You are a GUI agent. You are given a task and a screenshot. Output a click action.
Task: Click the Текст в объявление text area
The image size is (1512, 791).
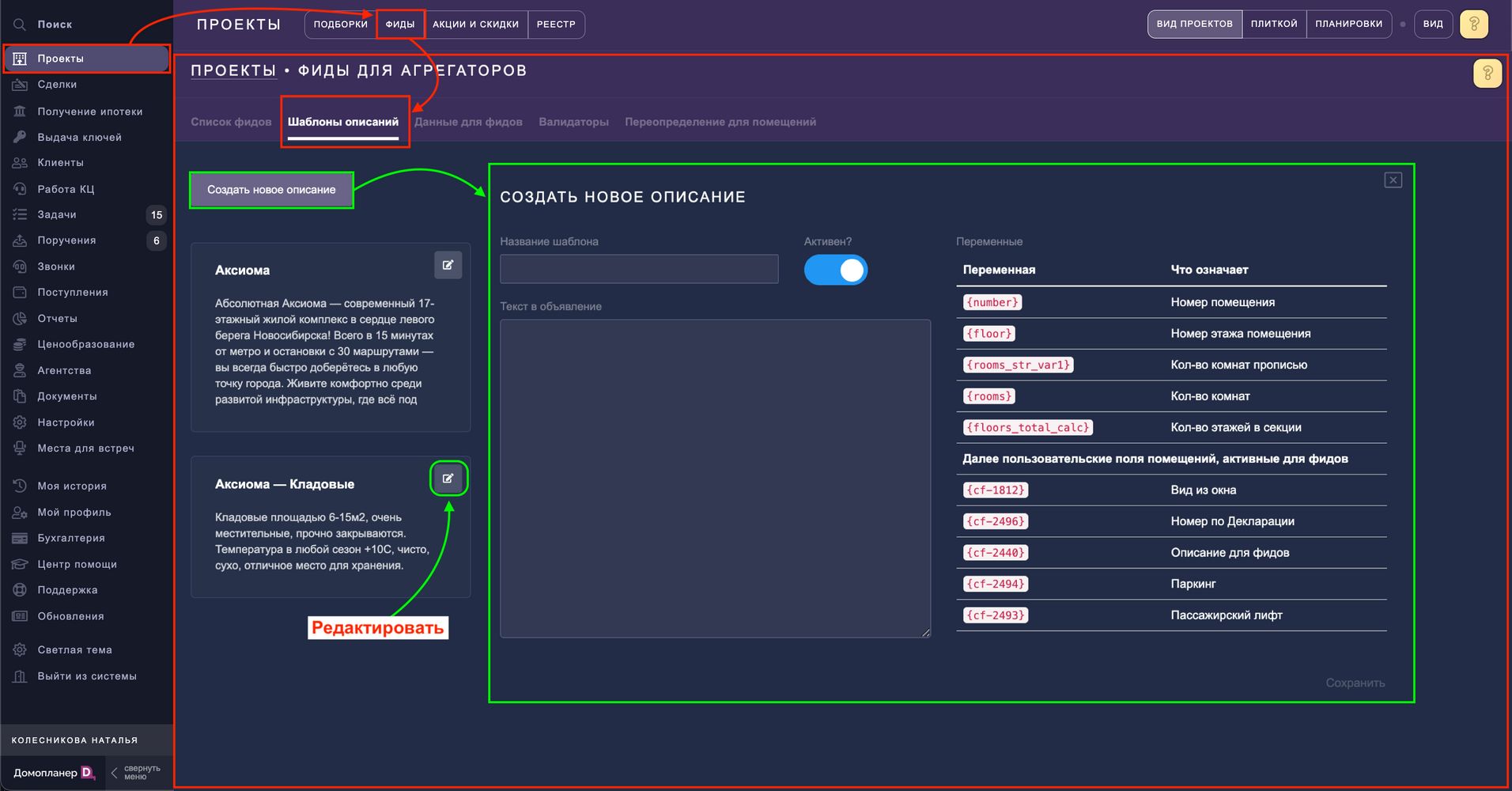(716, 479)
